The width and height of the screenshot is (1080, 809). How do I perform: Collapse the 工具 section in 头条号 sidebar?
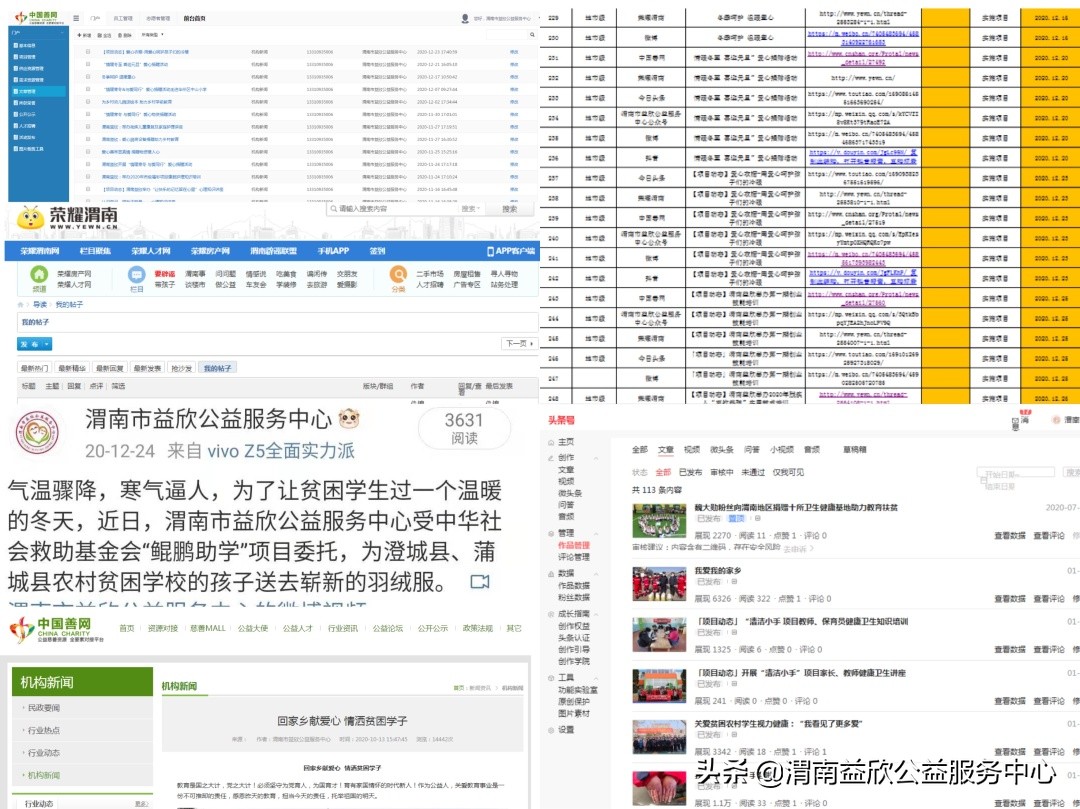[596, 677]
